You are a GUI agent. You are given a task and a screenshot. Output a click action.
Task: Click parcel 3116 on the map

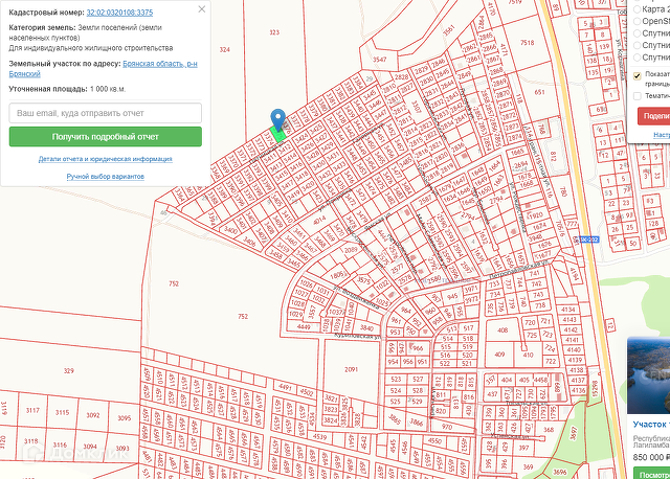(x=60, y=445)
